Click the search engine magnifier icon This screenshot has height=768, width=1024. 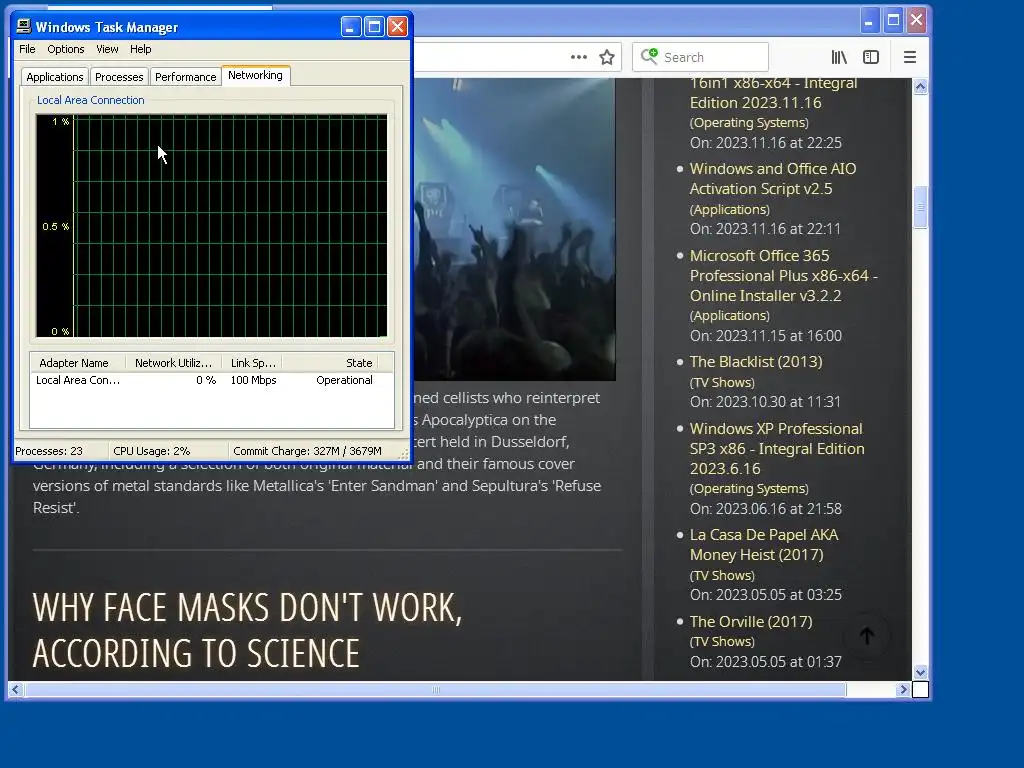coord(648,56)
